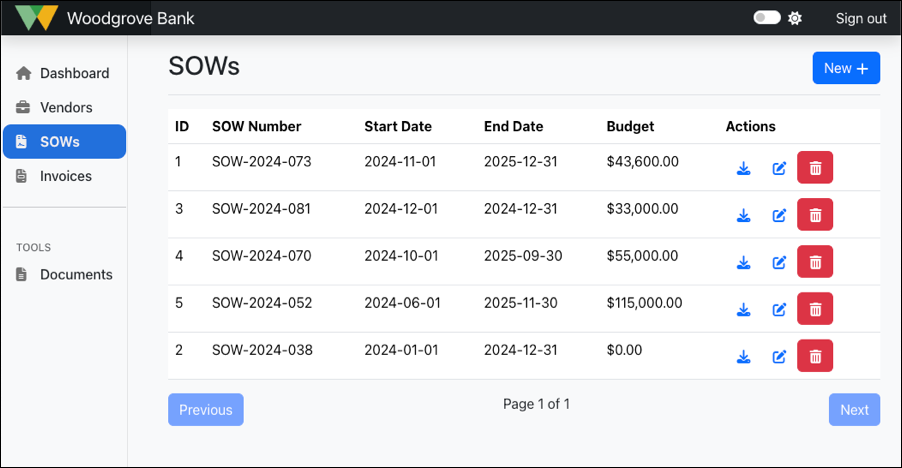Click the Woodgrove Bank logo

pos(37,18)
